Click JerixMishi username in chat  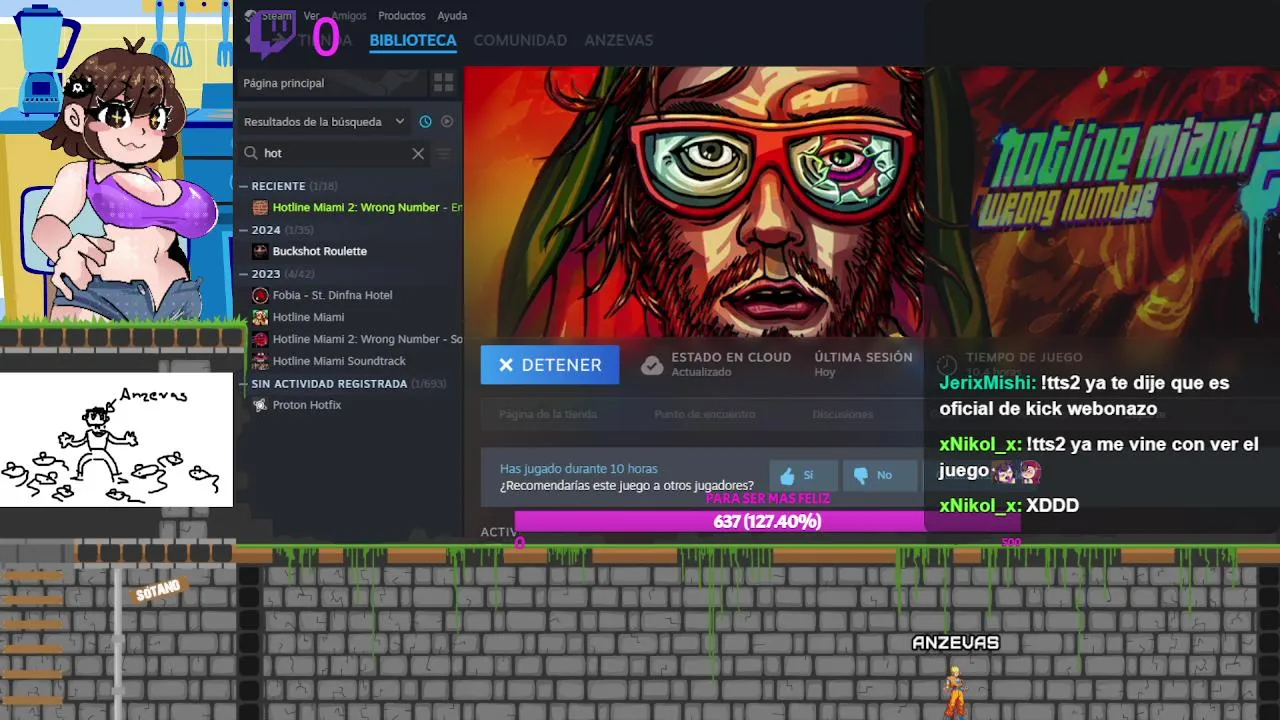click(987, 383)
